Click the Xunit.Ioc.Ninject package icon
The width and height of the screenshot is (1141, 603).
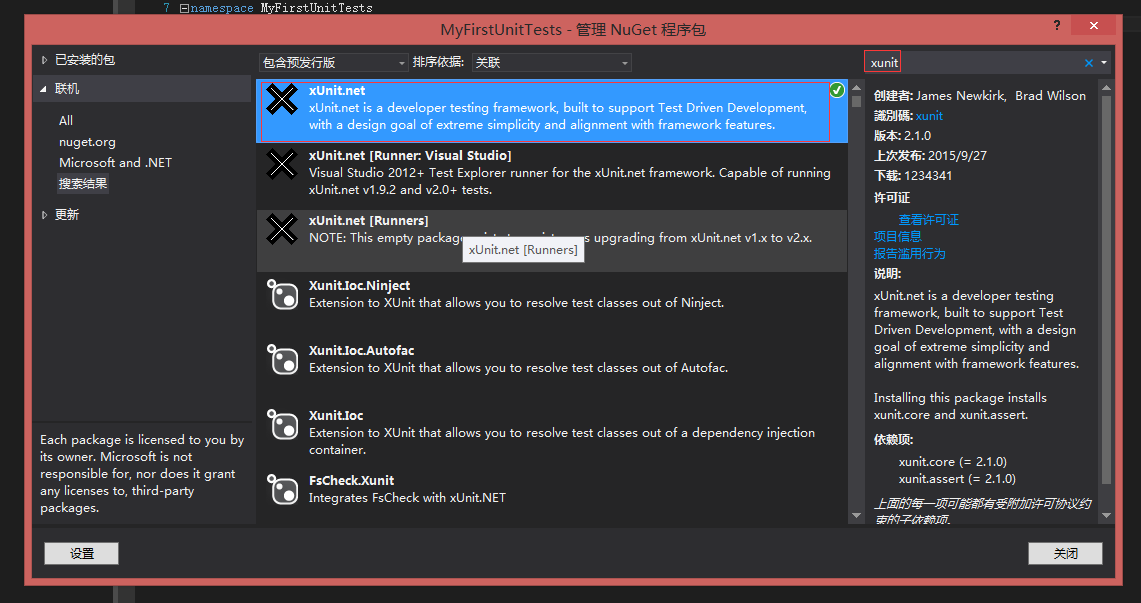(x=282, y=294)
